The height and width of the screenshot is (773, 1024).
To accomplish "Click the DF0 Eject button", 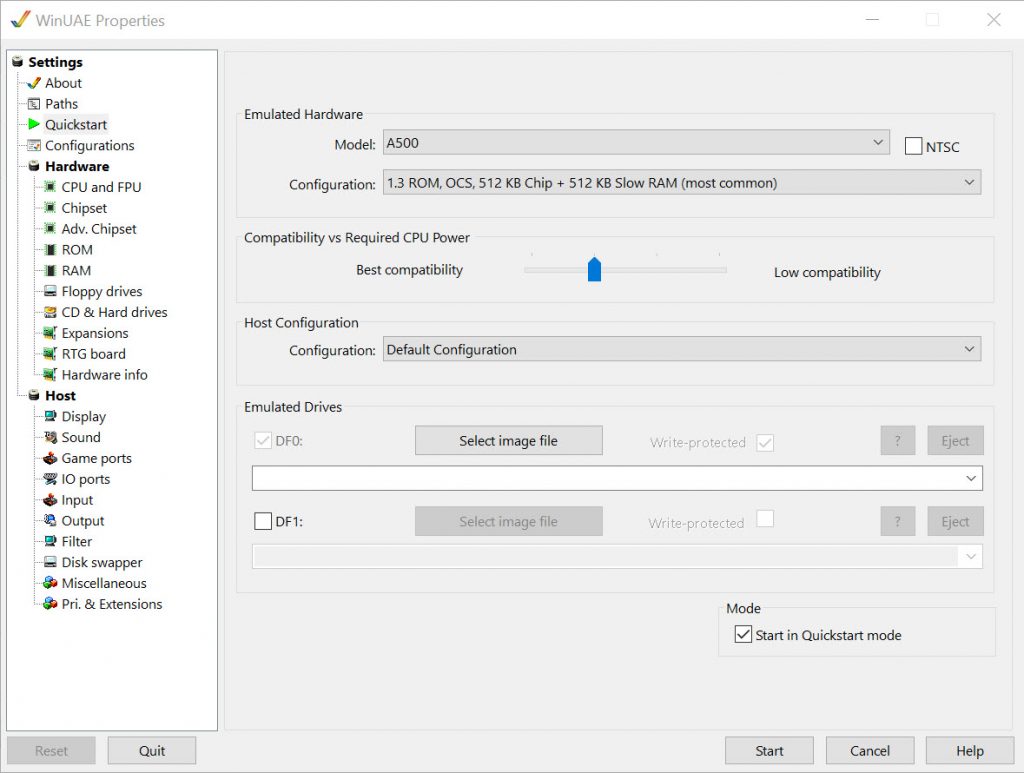I will [955, 441].
